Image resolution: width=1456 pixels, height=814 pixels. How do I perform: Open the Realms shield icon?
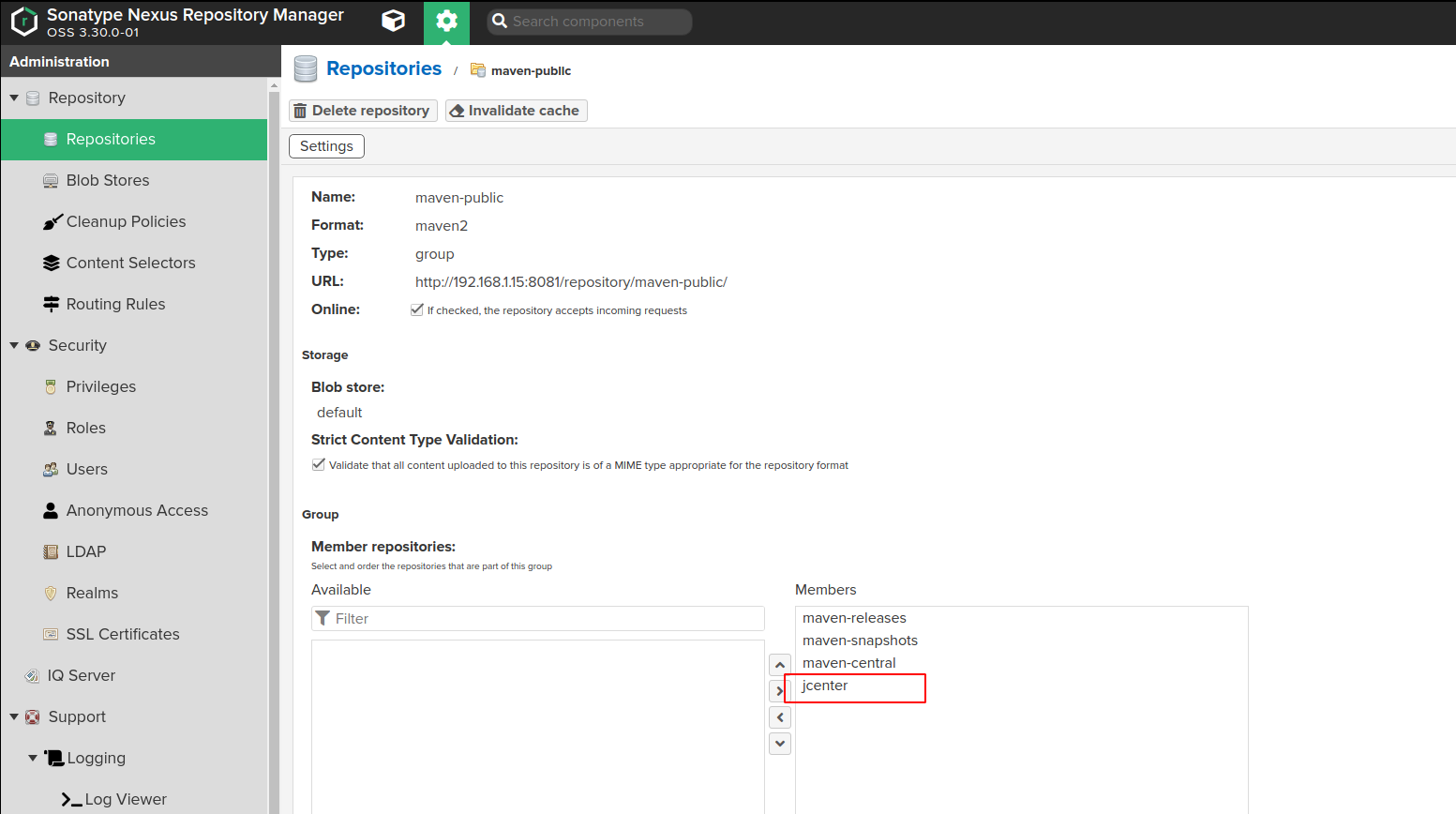coord(51,593)
